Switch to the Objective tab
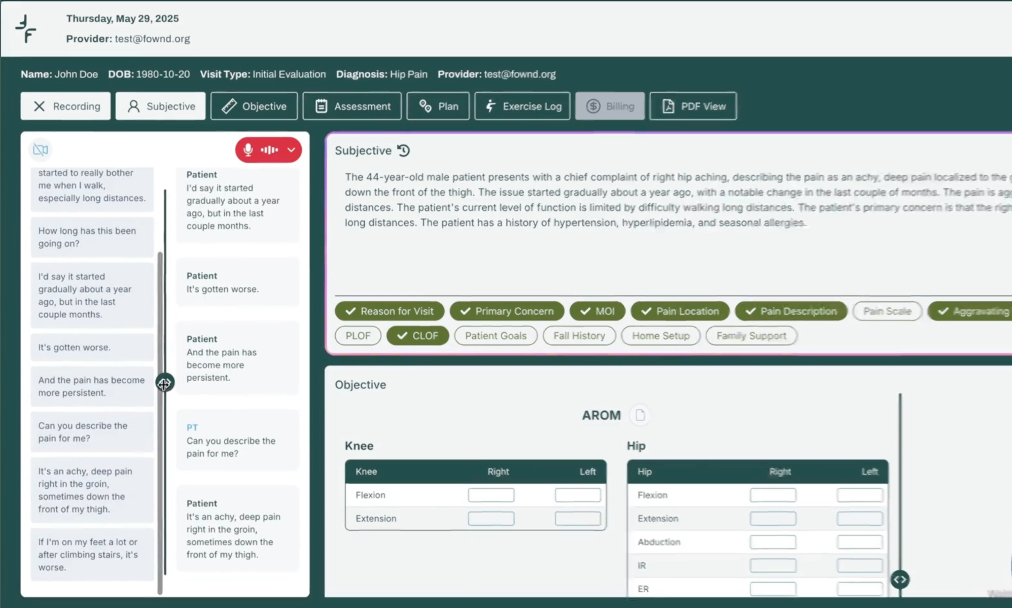The height and width of the screenshot is (608, 1012). tap(254, 106)
